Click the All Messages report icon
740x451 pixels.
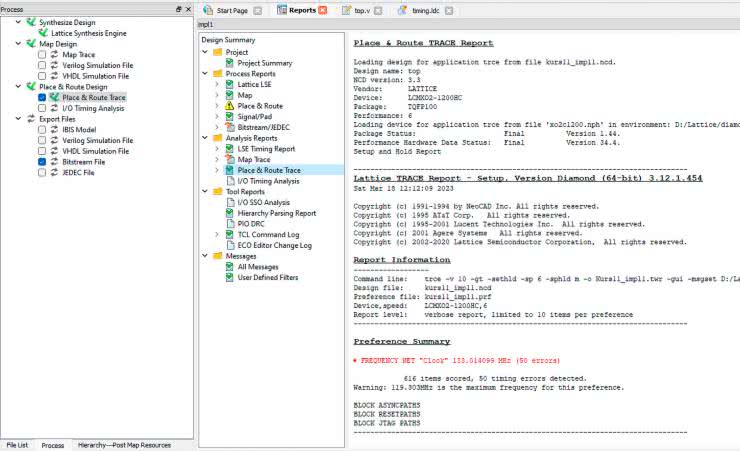(229, 266)
